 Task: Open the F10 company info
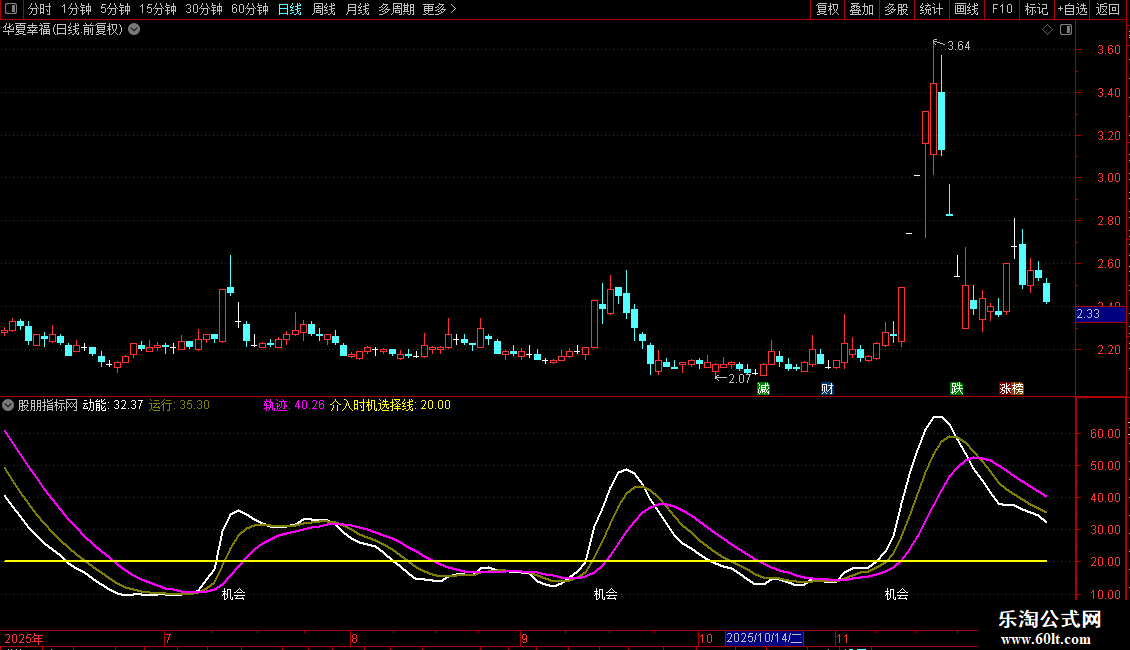pyautogui.click(x=1001, y=9)
